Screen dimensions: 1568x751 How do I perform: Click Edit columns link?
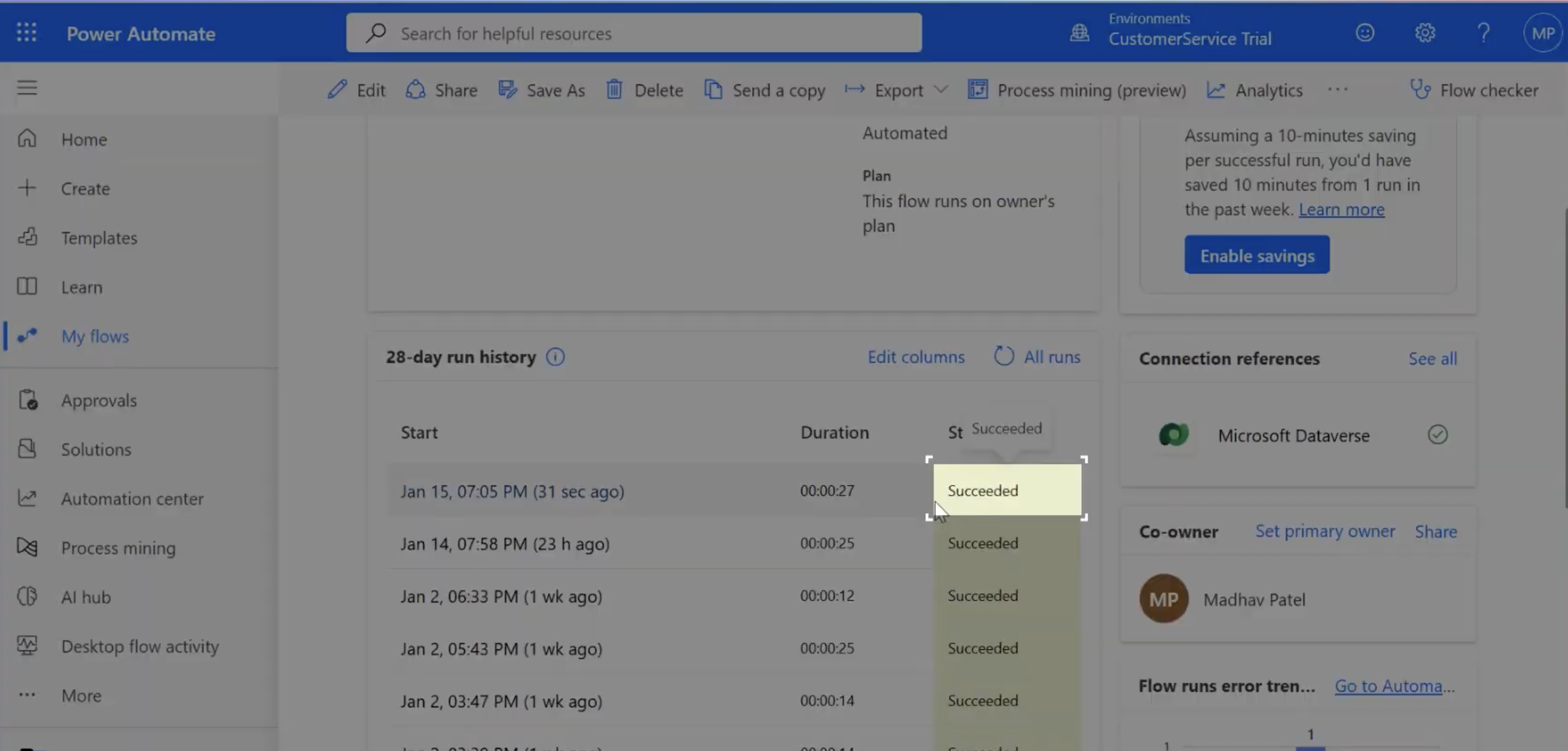(916, 357)
